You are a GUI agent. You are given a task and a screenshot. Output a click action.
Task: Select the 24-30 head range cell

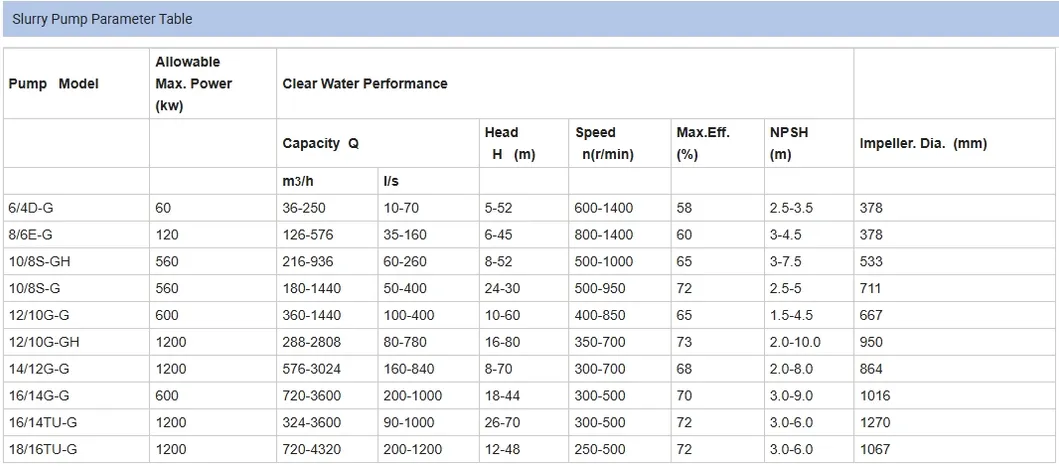pyautogui.click(x=502, y=288)
